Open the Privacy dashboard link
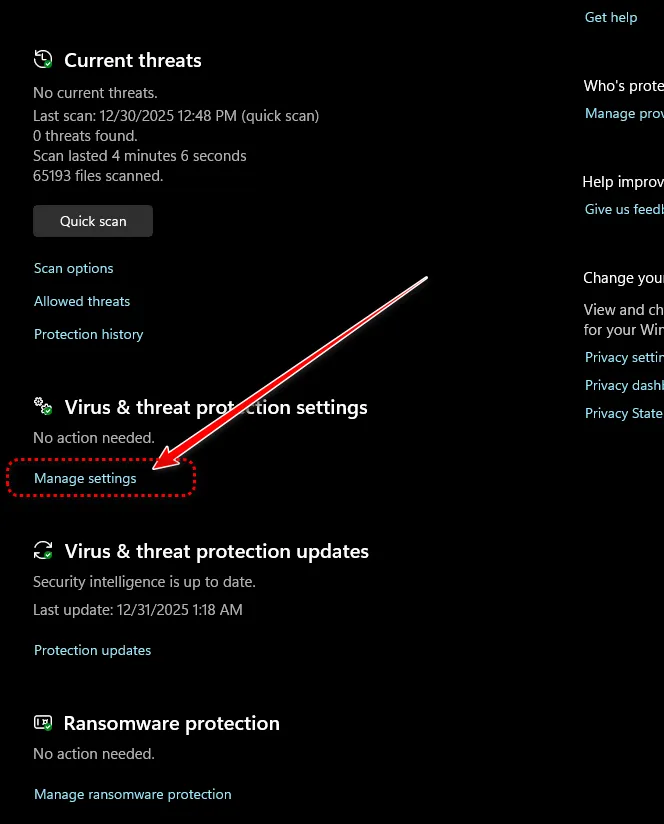The image size is (664, 824). (x=624, y=385)
